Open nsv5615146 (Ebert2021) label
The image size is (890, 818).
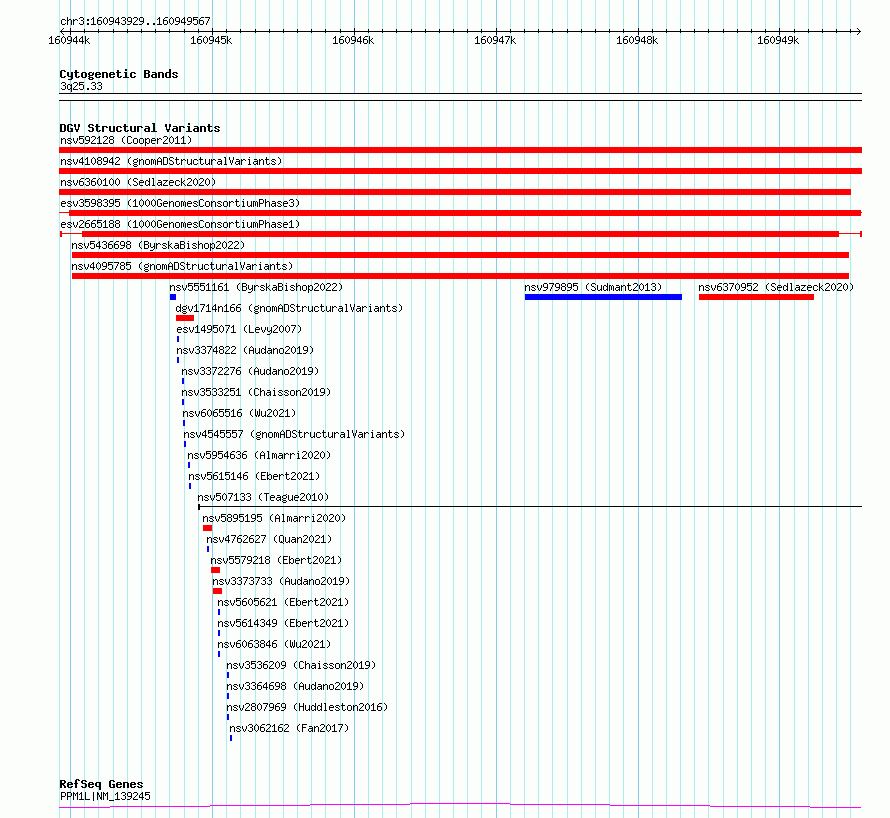point(254,476)
